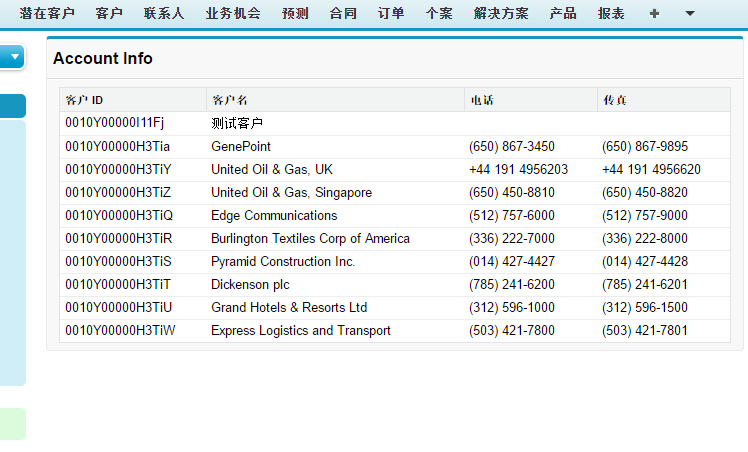Select account ID 0010Y00000H3Tia
This screenshot has width=748, height=452.
click(117, 146)
